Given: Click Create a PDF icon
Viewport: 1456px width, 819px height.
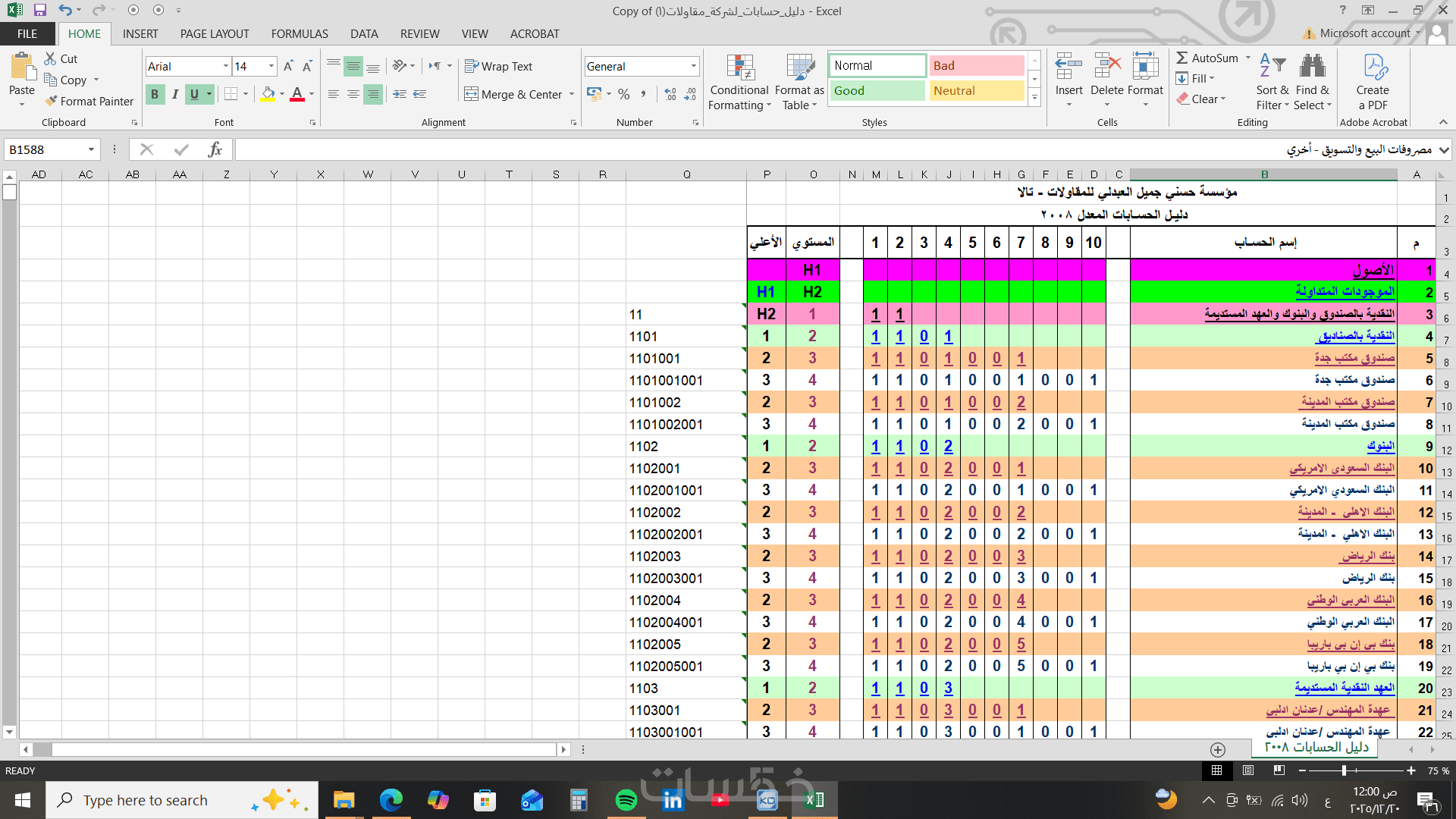Looking at the screenshot, I should coord(1373,82).
